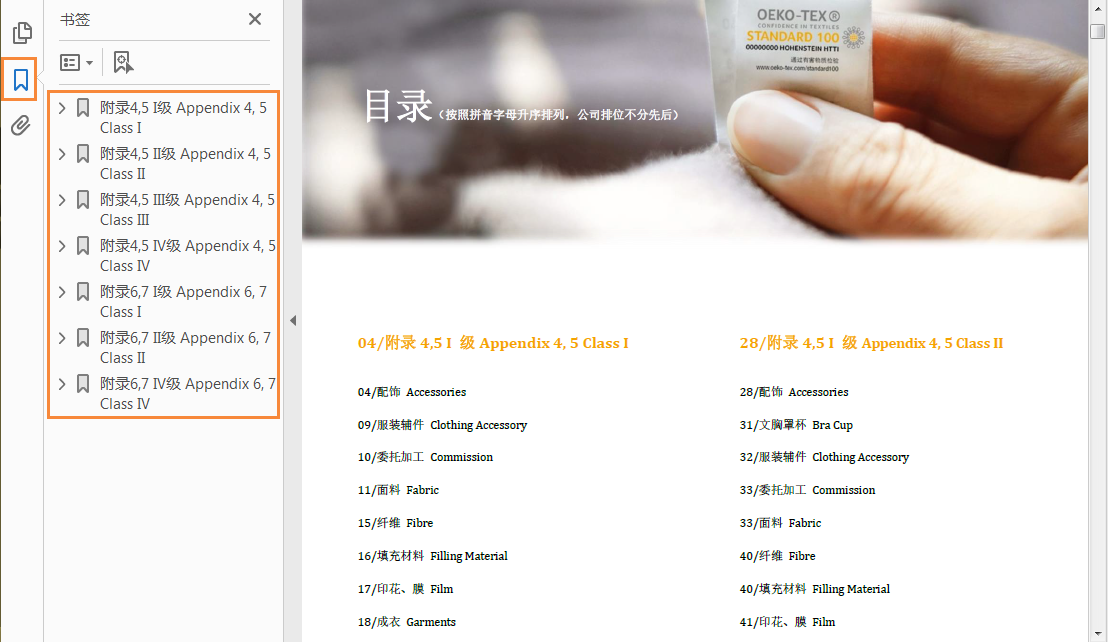Open the 11/面料 Fabric contents entry
1108x642 pixels.
[398, 490]
